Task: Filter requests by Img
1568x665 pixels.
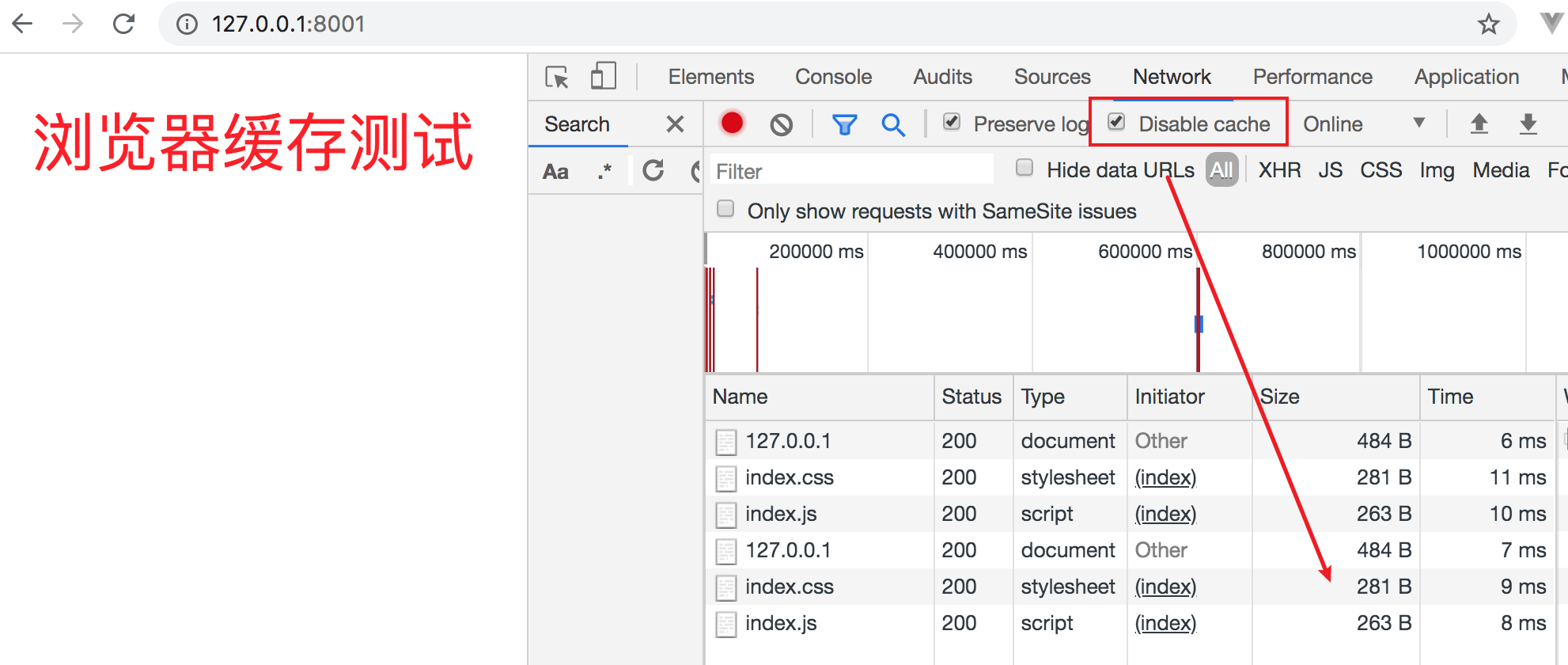Action: 1437,170
